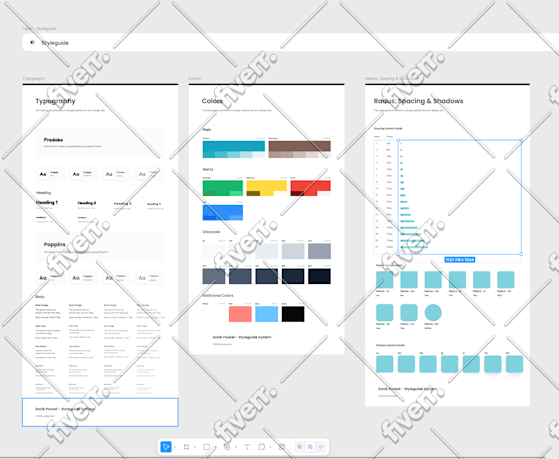This screenshot has width=559, height=459.
Task: Click the Colors heading text
Action: 212,101
